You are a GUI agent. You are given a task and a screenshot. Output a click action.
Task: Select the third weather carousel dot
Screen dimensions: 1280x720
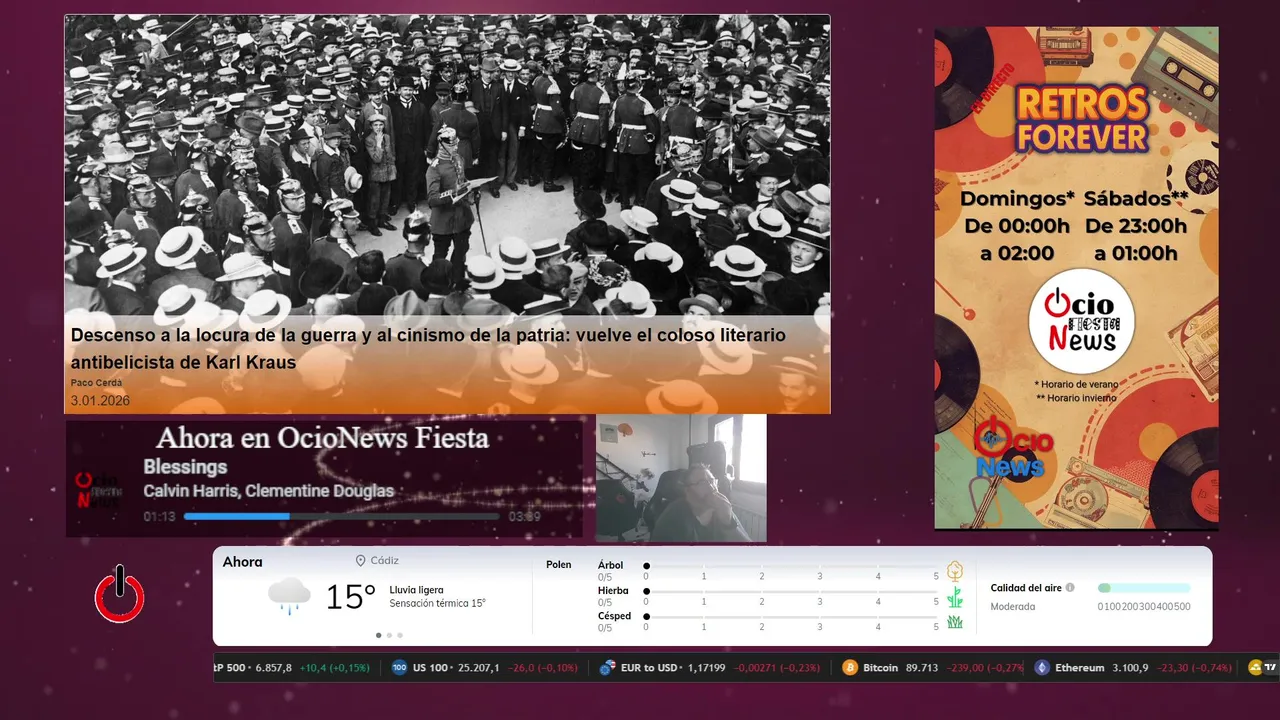coord(400,635)
